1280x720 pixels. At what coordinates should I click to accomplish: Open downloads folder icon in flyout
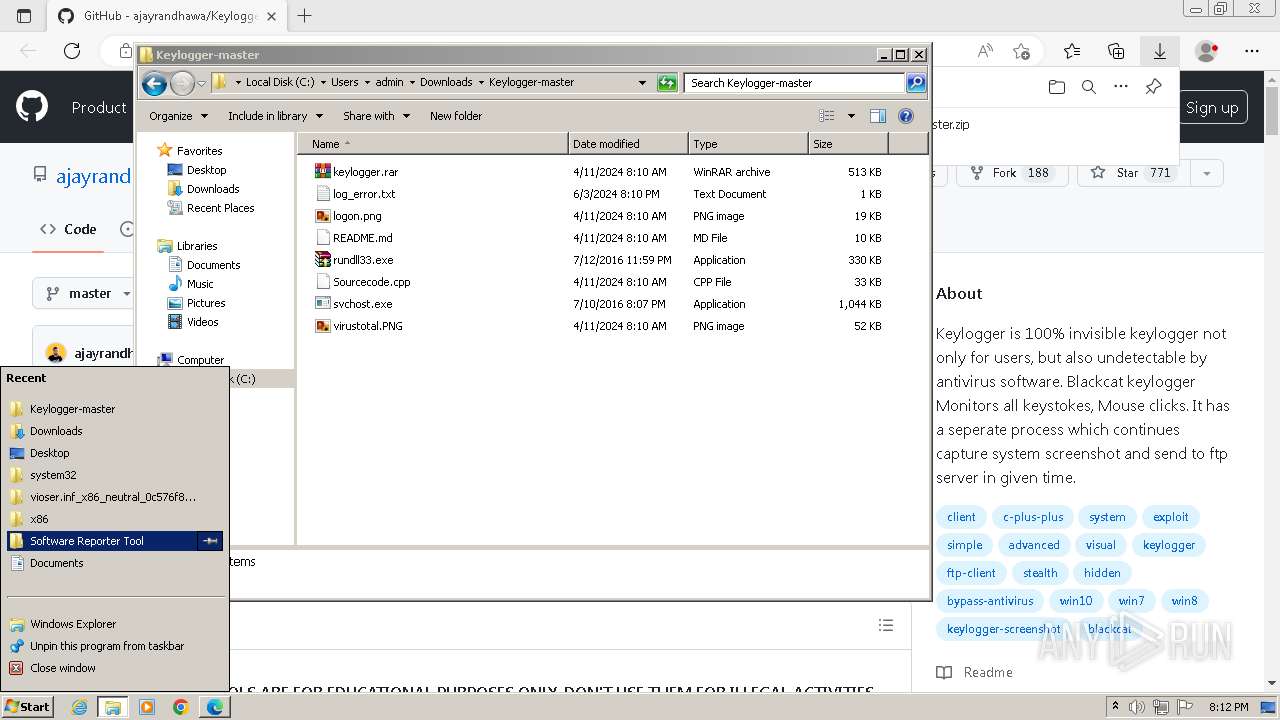tap(1057, 87)
